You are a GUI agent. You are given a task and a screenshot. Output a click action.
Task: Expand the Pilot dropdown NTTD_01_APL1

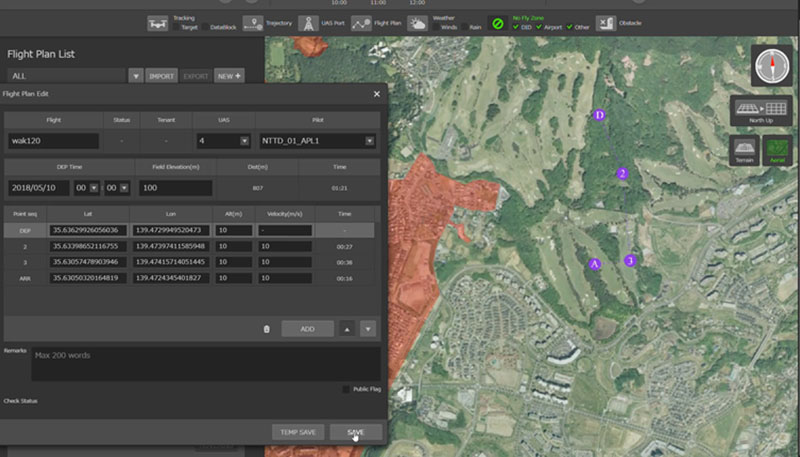316,142
